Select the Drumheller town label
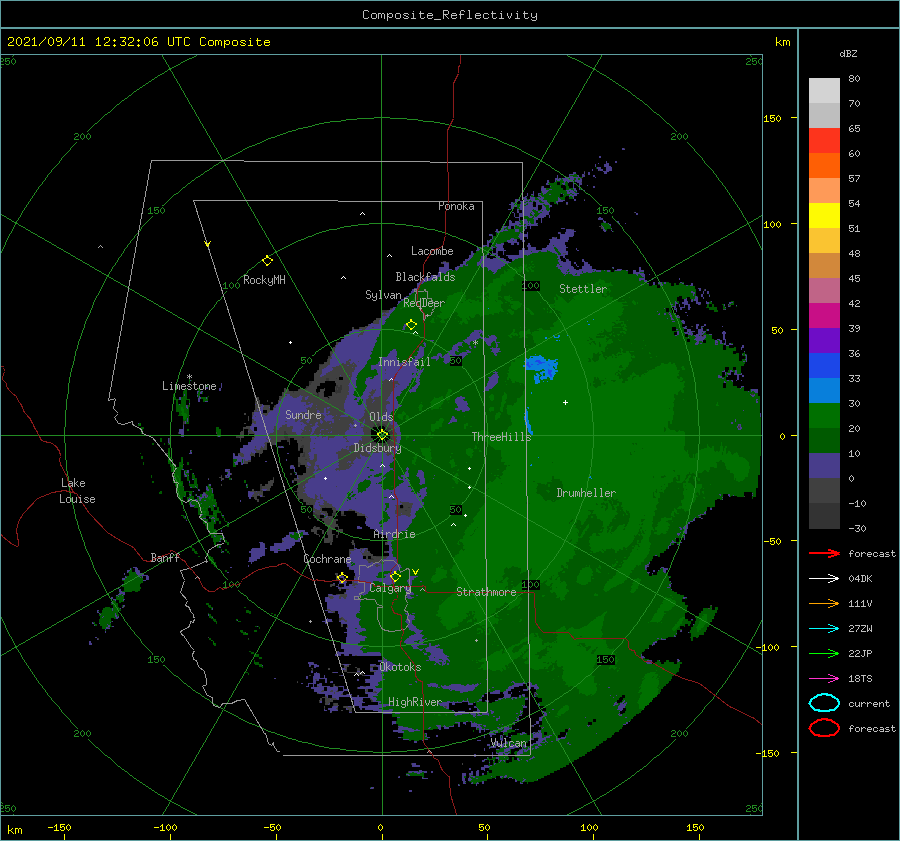 [586, 493]
